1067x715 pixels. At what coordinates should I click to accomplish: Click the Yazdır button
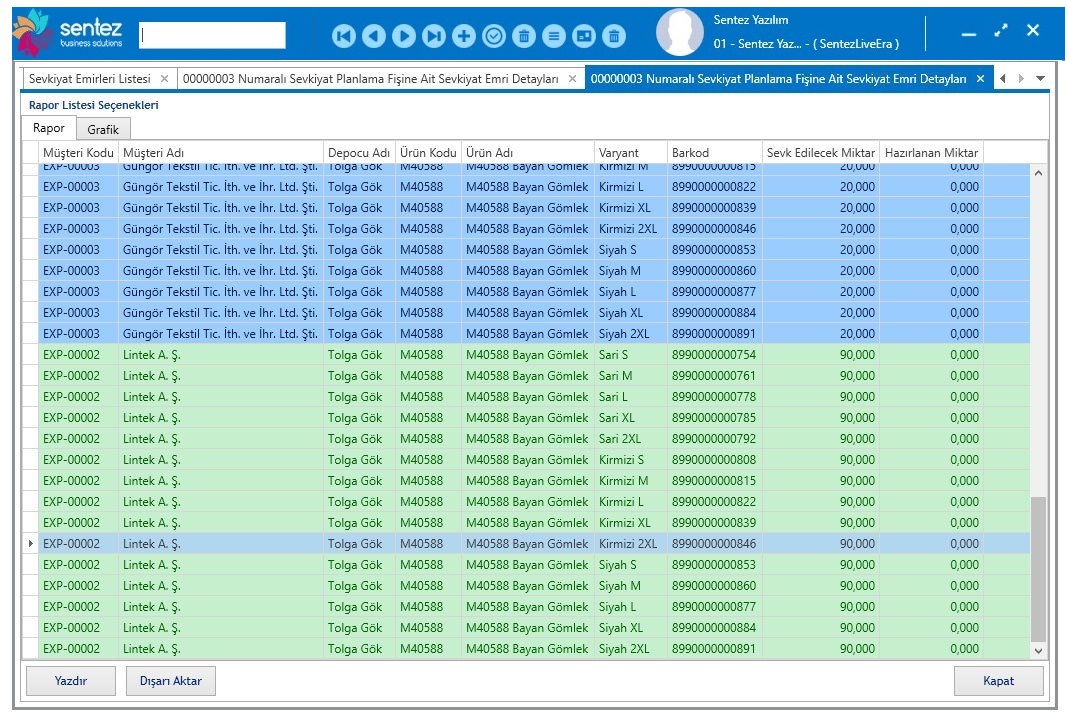[71, 680]
